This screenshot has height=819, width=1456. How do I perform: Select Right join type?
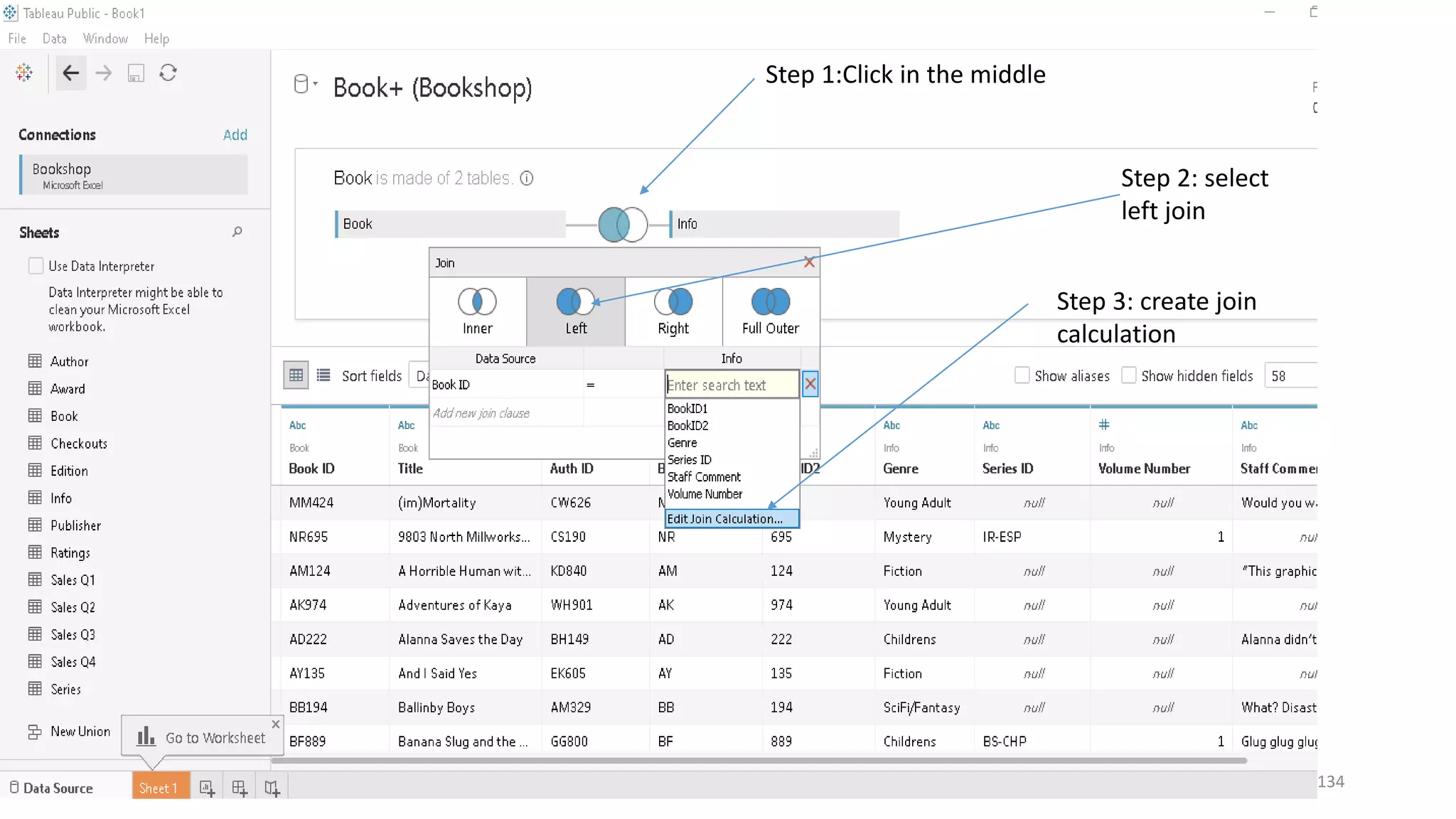(673, 311)
